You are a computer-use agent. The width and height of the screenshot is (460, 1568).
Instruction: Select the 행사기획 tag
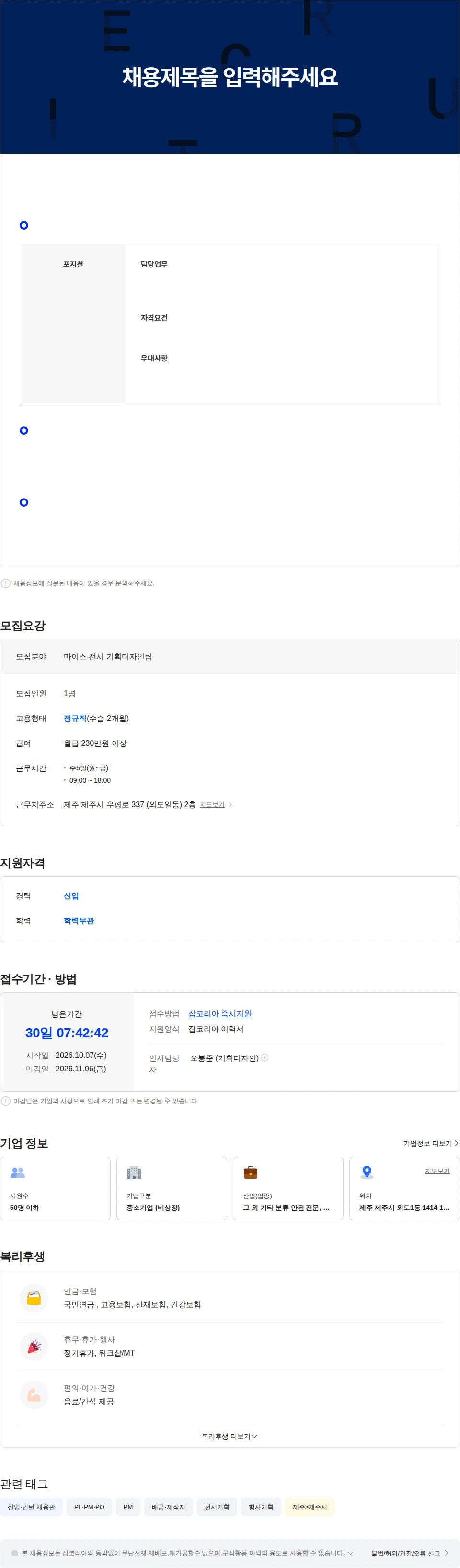261,1506
